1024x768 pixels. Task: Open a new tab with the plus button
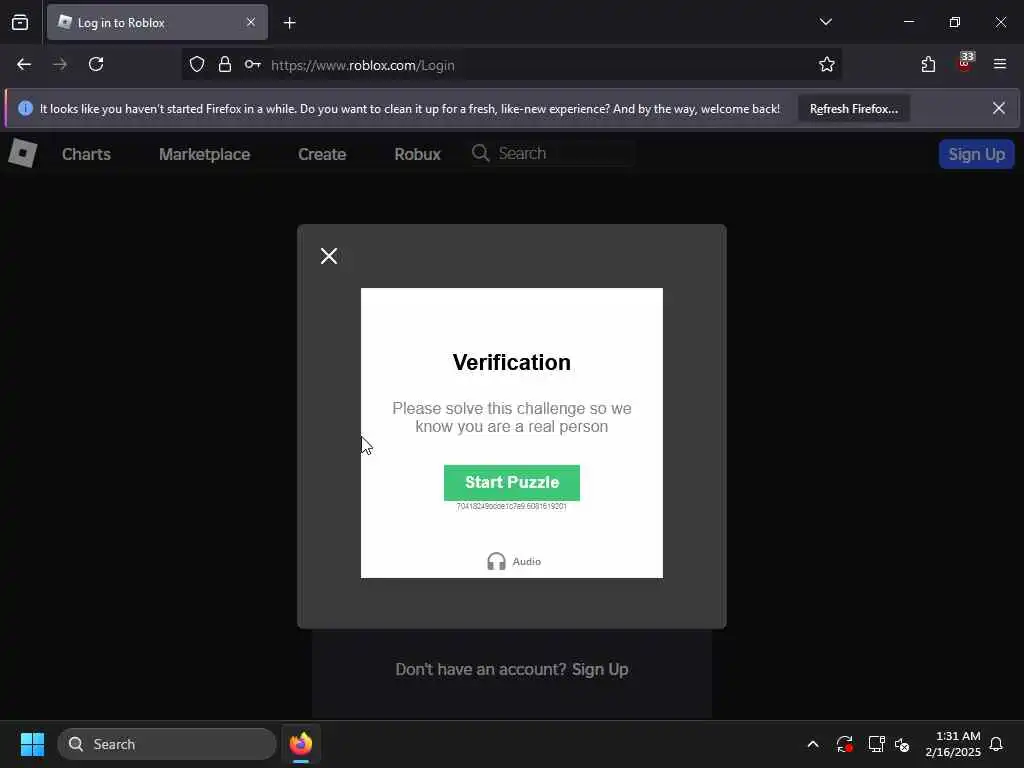(289, 23)
